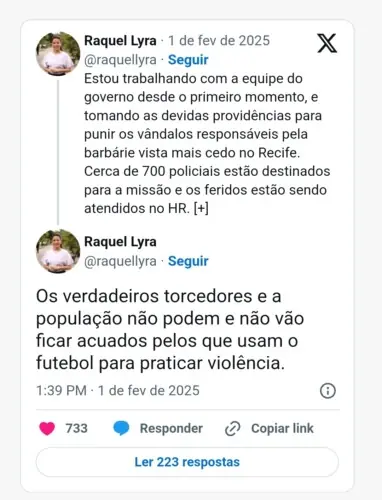382x500 pixels.
Task: Open Raquel Lyra's second profile picture
Action: [x=58, y=251]
